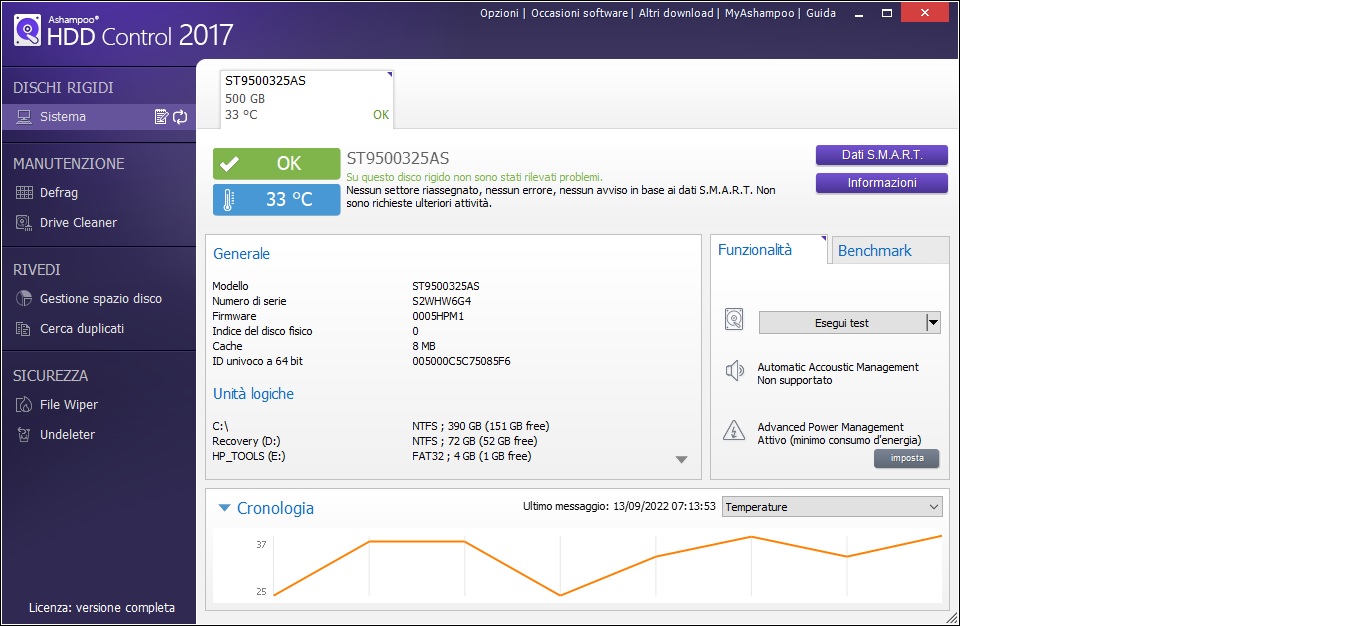Open the report icon beside Sistema
The width and height of the screenshot is (1366, 626).
coord(161,117)
